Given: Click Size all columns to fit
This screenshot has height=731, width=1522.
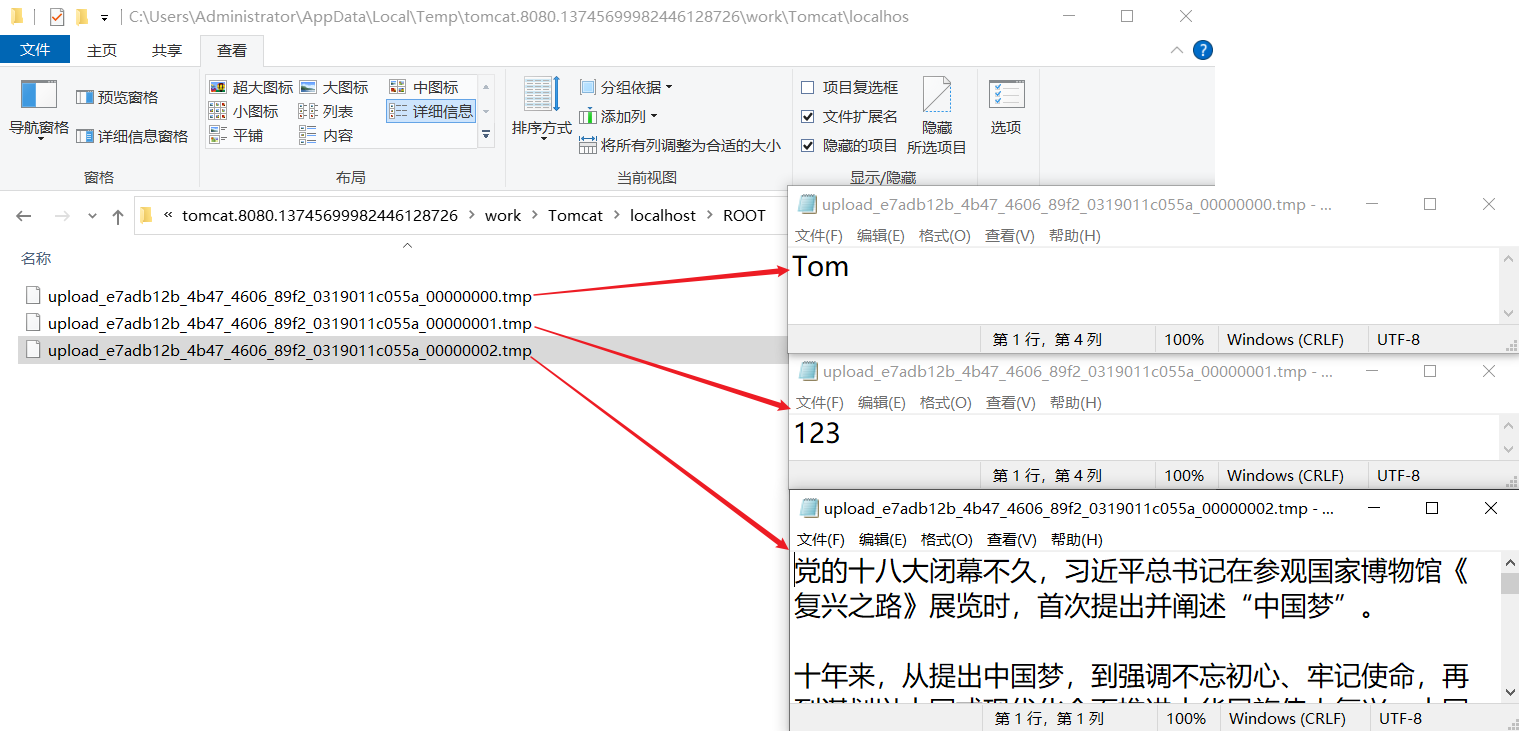Looking at the screenshot, I should [x=680, y=146].
